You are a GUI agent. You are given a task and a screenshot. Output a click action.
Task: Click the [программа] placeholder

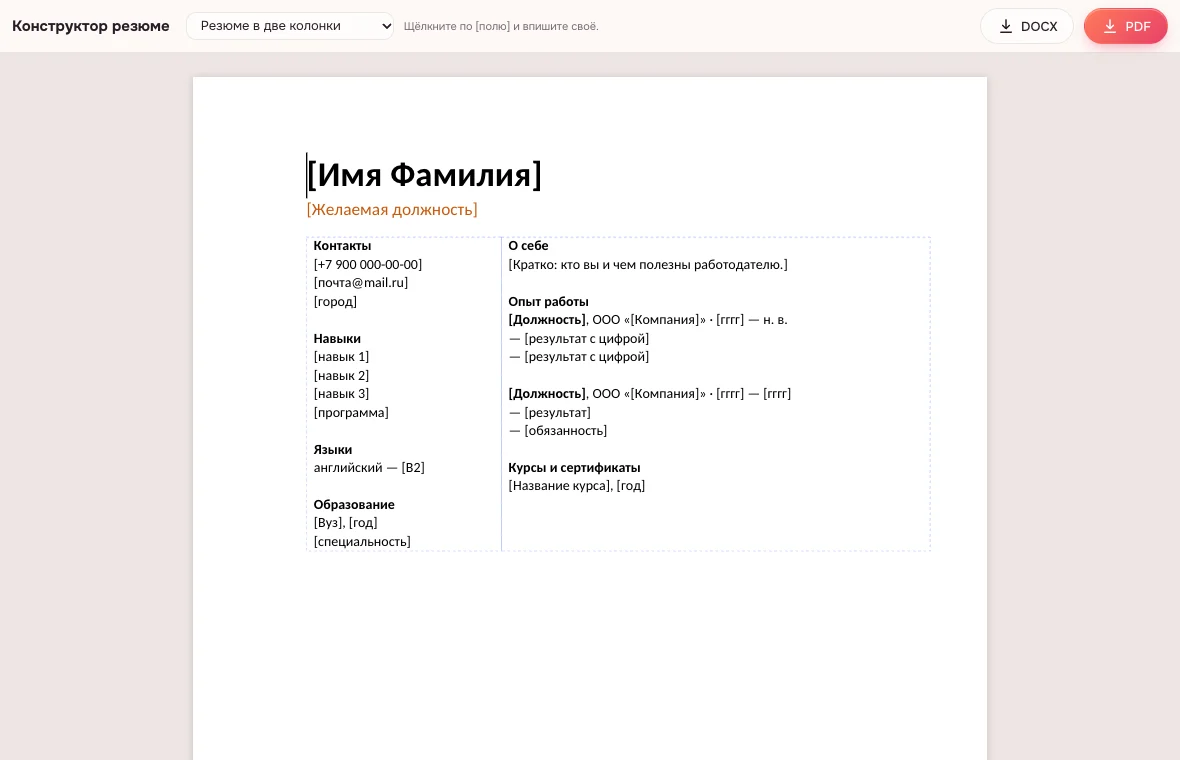pos(351,412)
